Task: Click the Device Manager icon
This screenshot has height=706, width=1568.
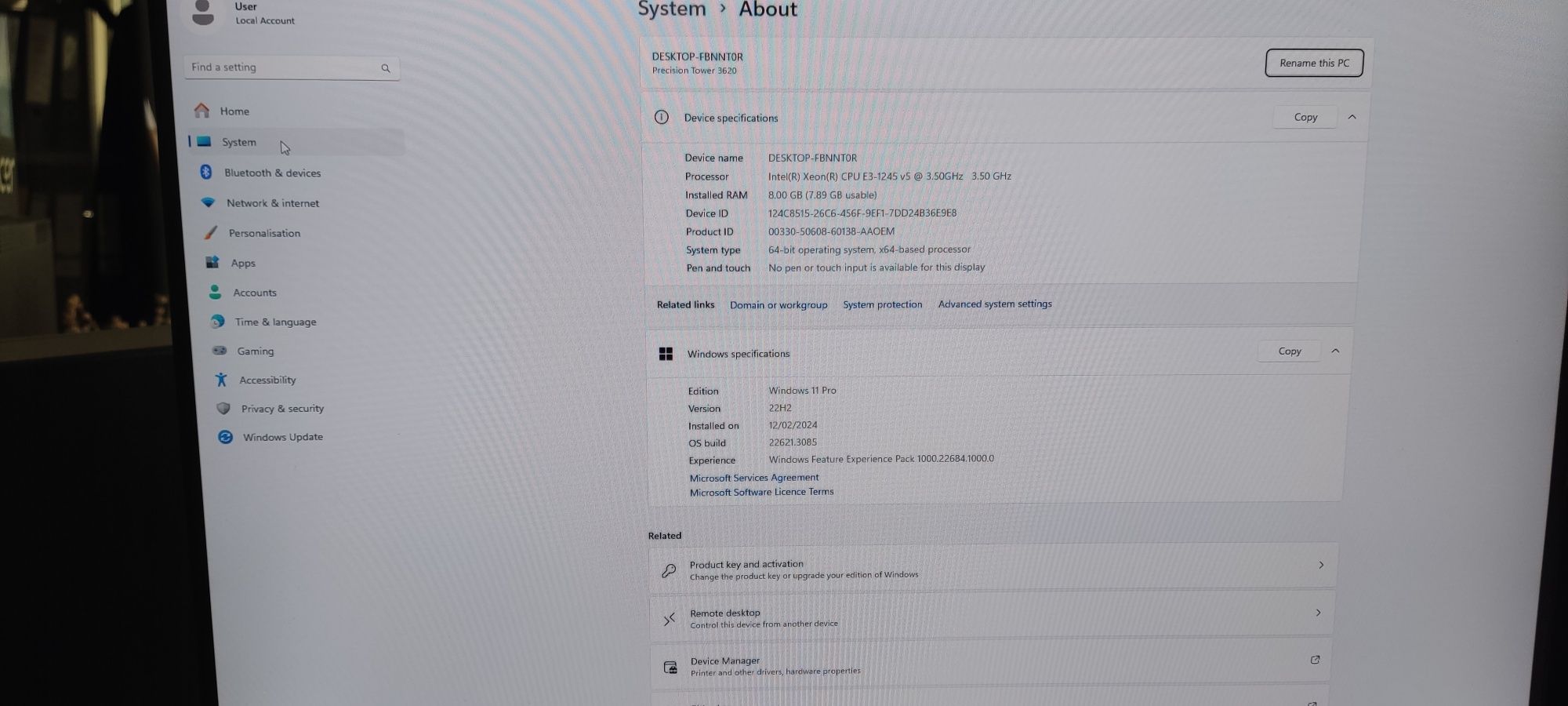Action: (670, 668)
